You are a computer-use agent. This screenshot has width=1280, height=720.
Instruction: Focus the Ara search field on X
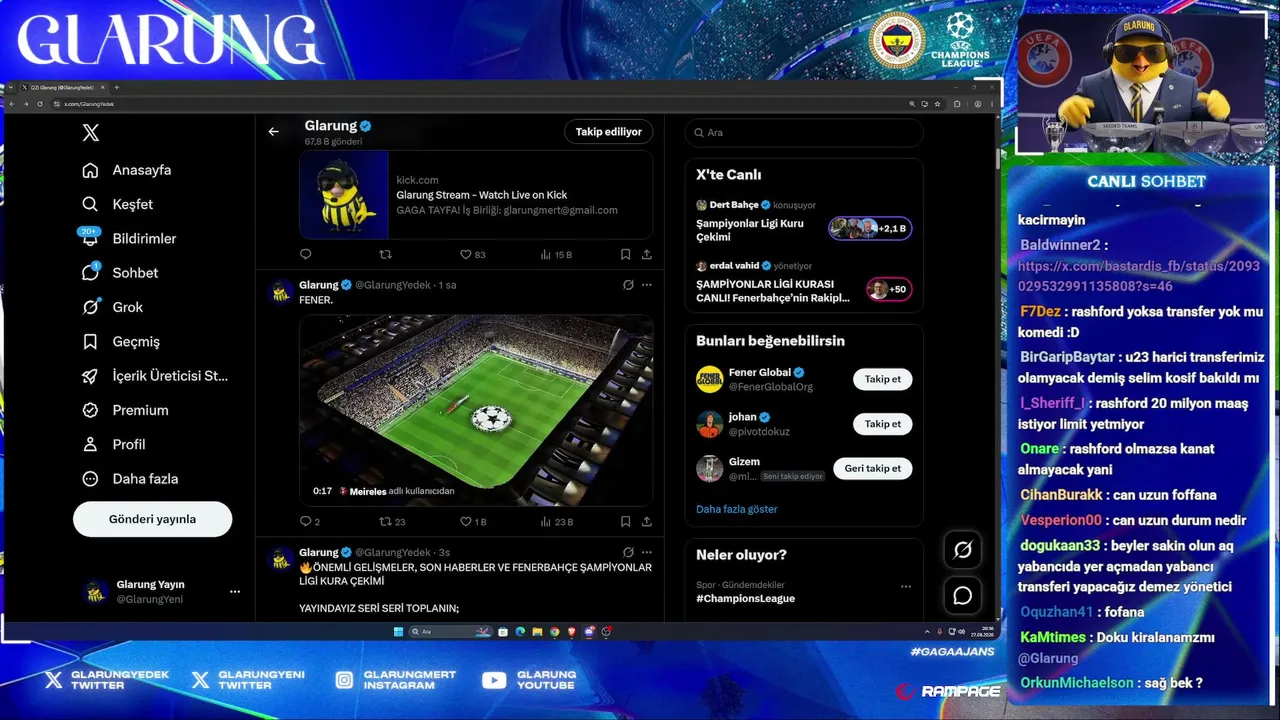[804, 132]
